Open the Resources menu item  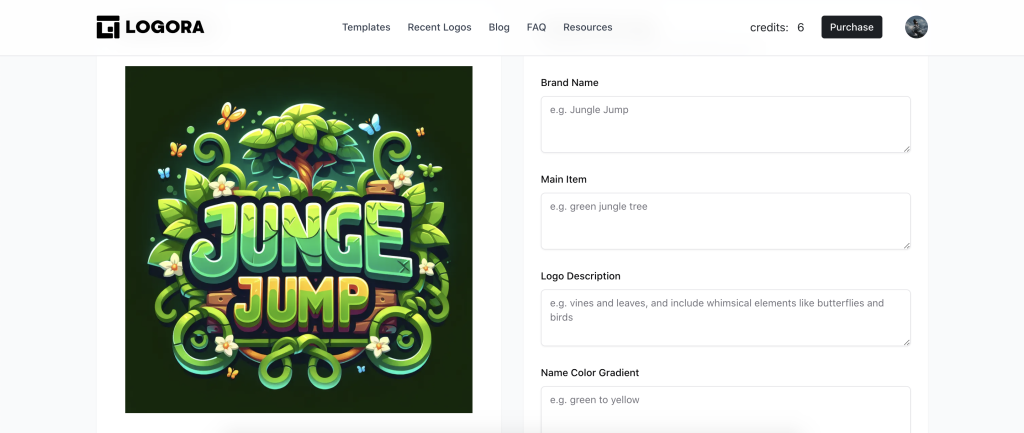[587, 27]
